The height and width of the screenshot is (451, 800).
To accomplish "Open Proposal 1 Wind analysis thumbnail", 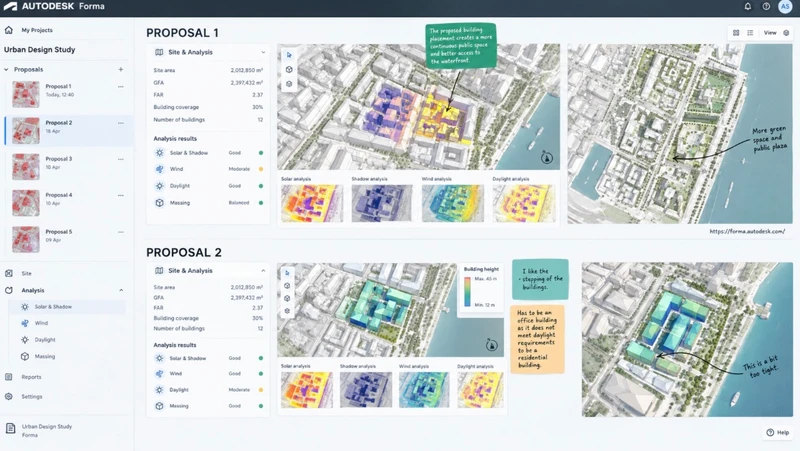I will coord(453,203).
